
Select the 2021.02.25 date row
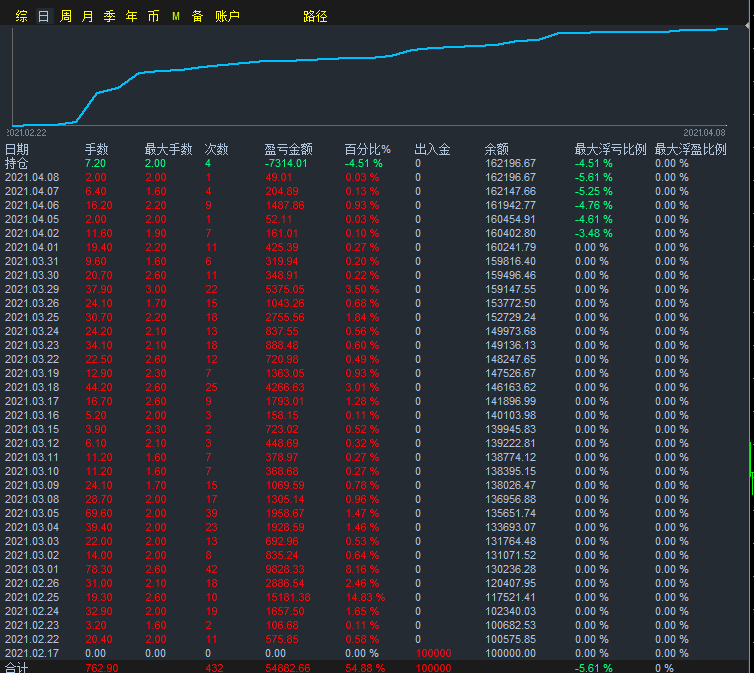tap(32, 597)
